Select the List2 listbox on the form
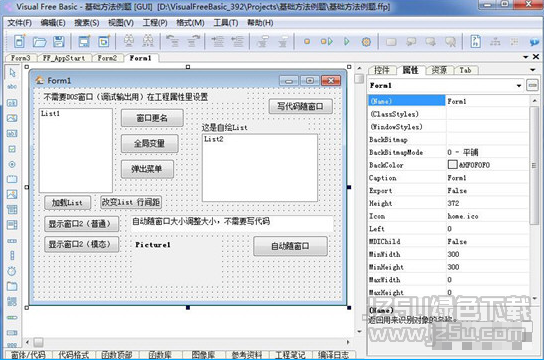Image resolution: width=544 pixels, height=360 pixels. point(260,168)
